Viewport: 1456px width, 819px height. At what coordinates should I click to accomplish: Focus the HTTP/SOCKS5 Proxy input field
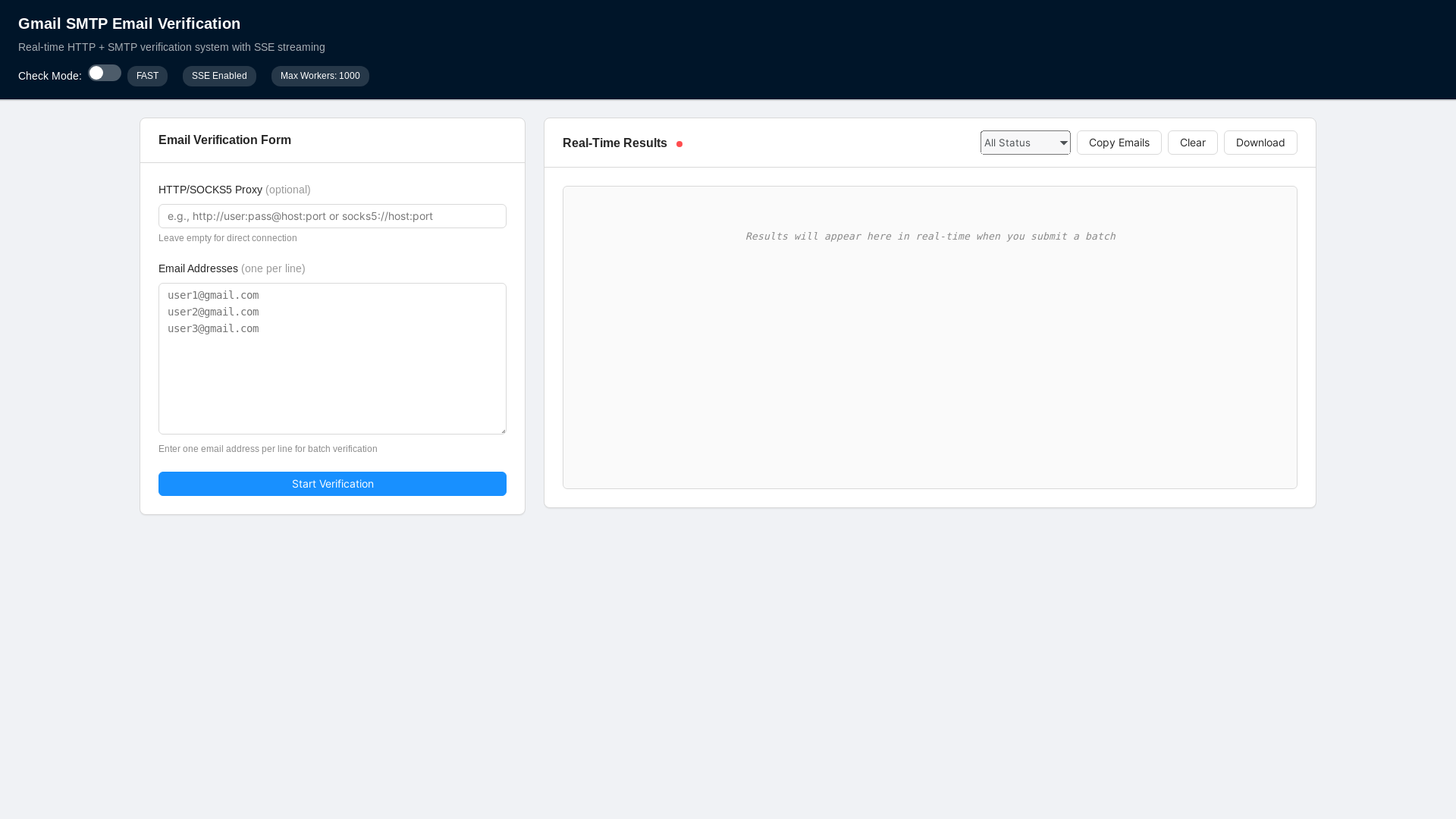[332, 216]
